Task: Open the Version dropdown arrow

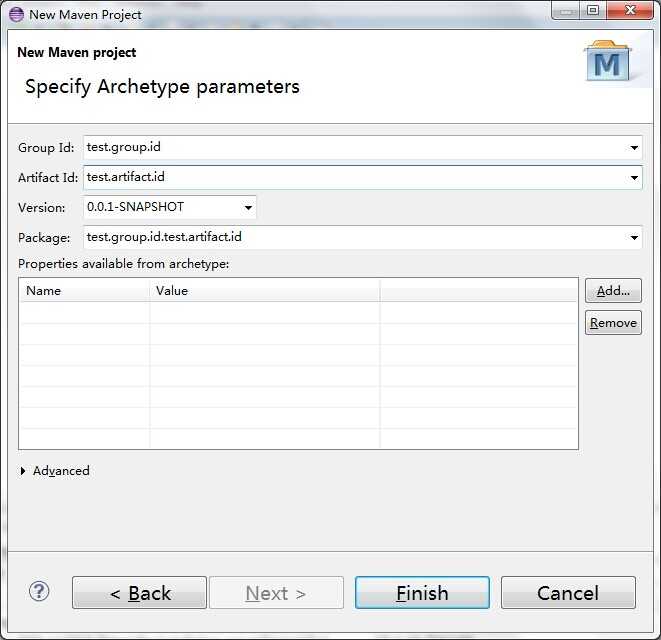Action: pos(248,207)
